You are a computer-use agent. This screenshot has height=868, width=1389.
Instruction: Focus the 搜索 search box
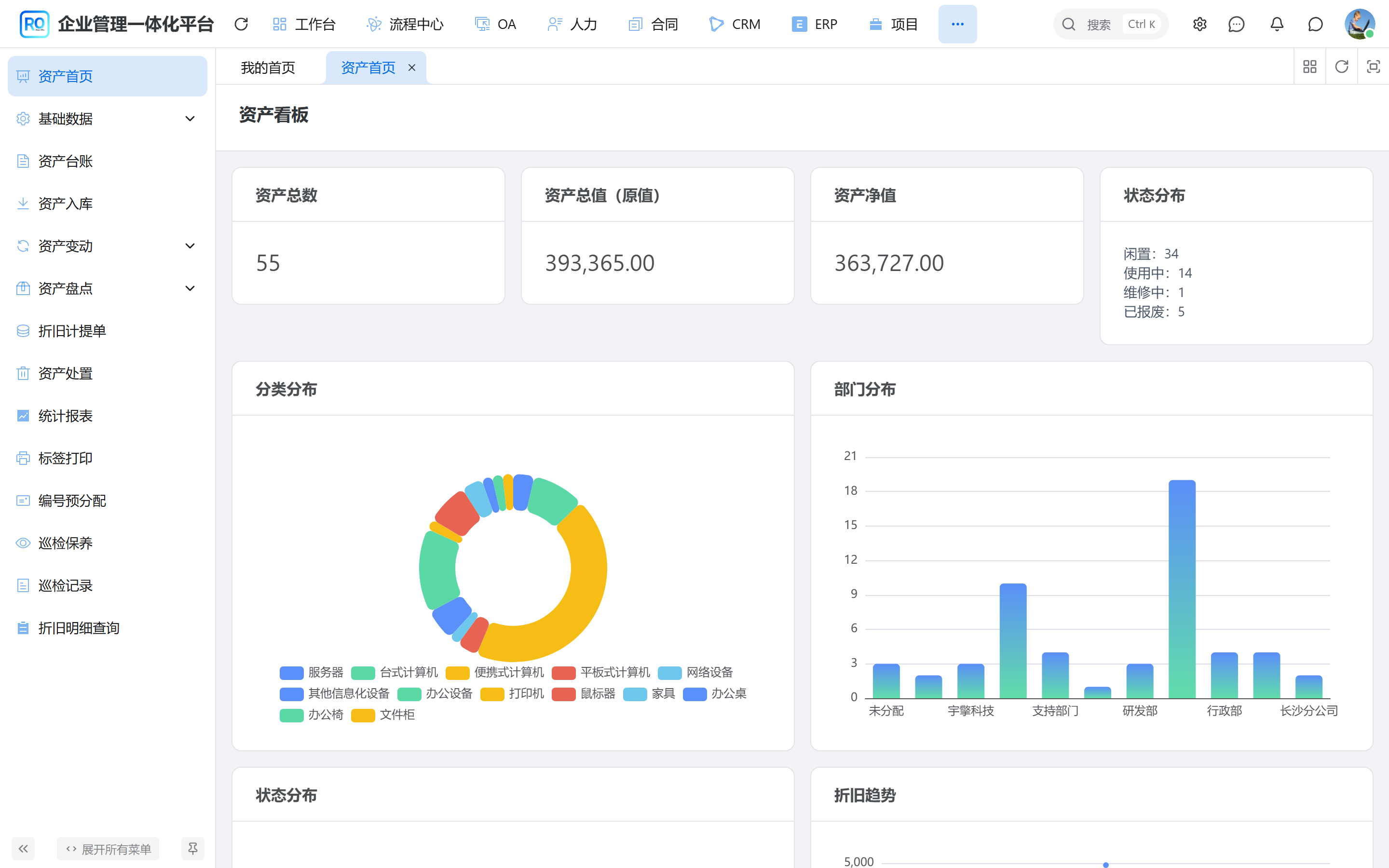coord(1110,24)
